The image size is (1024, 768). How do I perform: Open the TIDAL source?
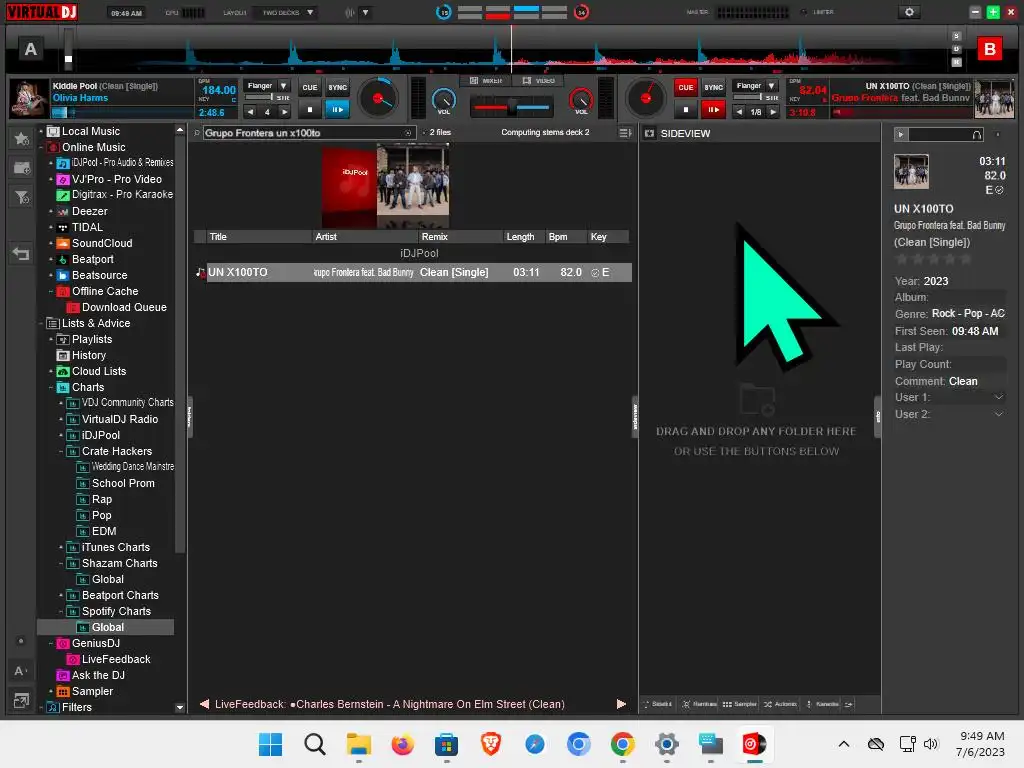pyautogui.click(x=87, y=227)
